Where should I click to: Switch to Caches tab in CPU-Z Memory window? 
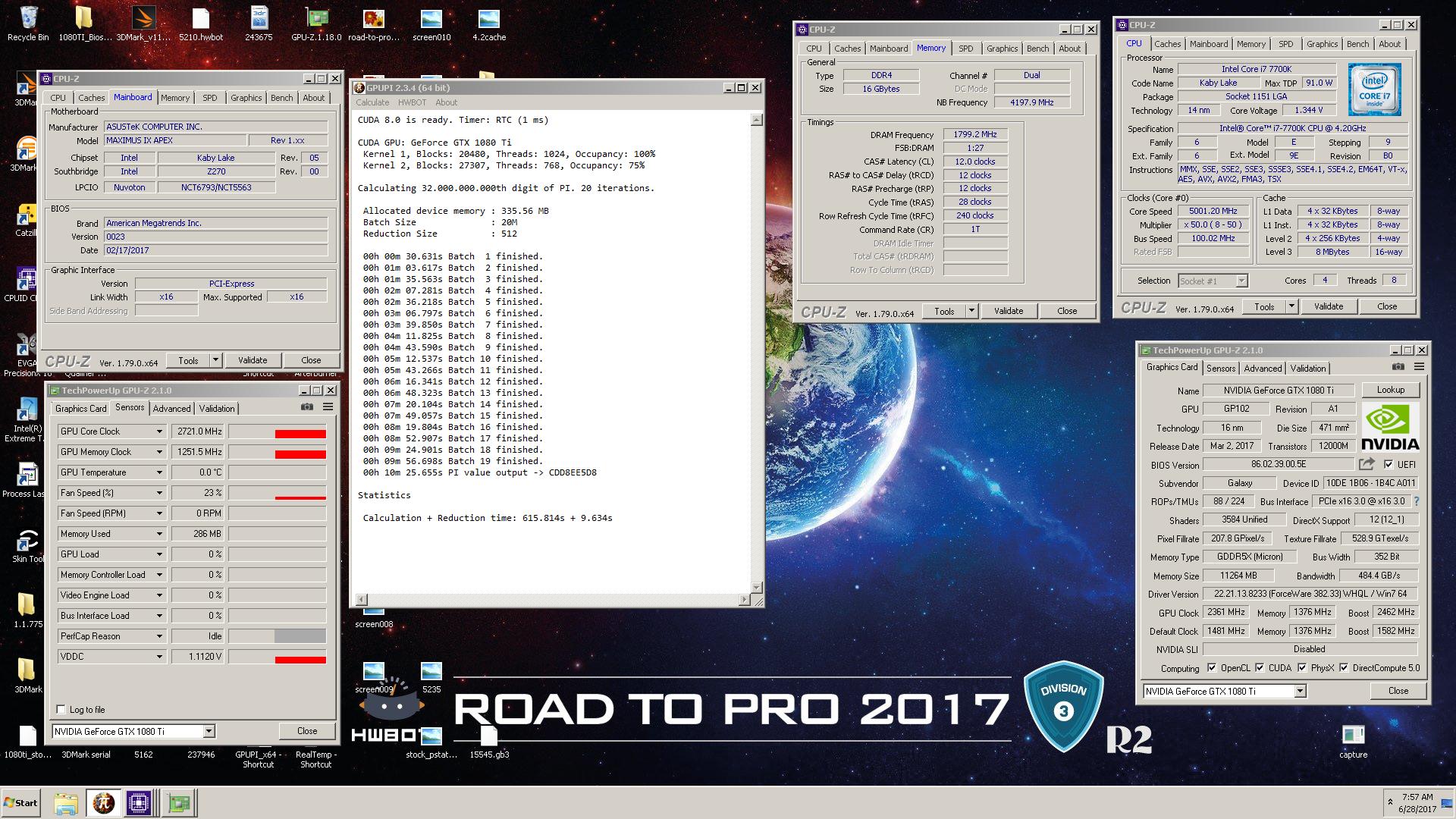pos(848,49)
